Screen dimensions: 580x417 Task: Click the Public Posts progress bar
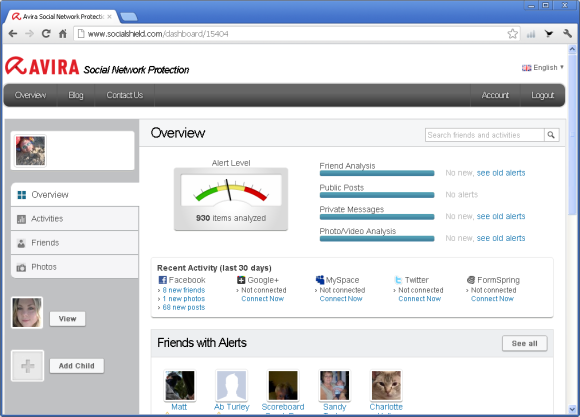tap(377, 195)
